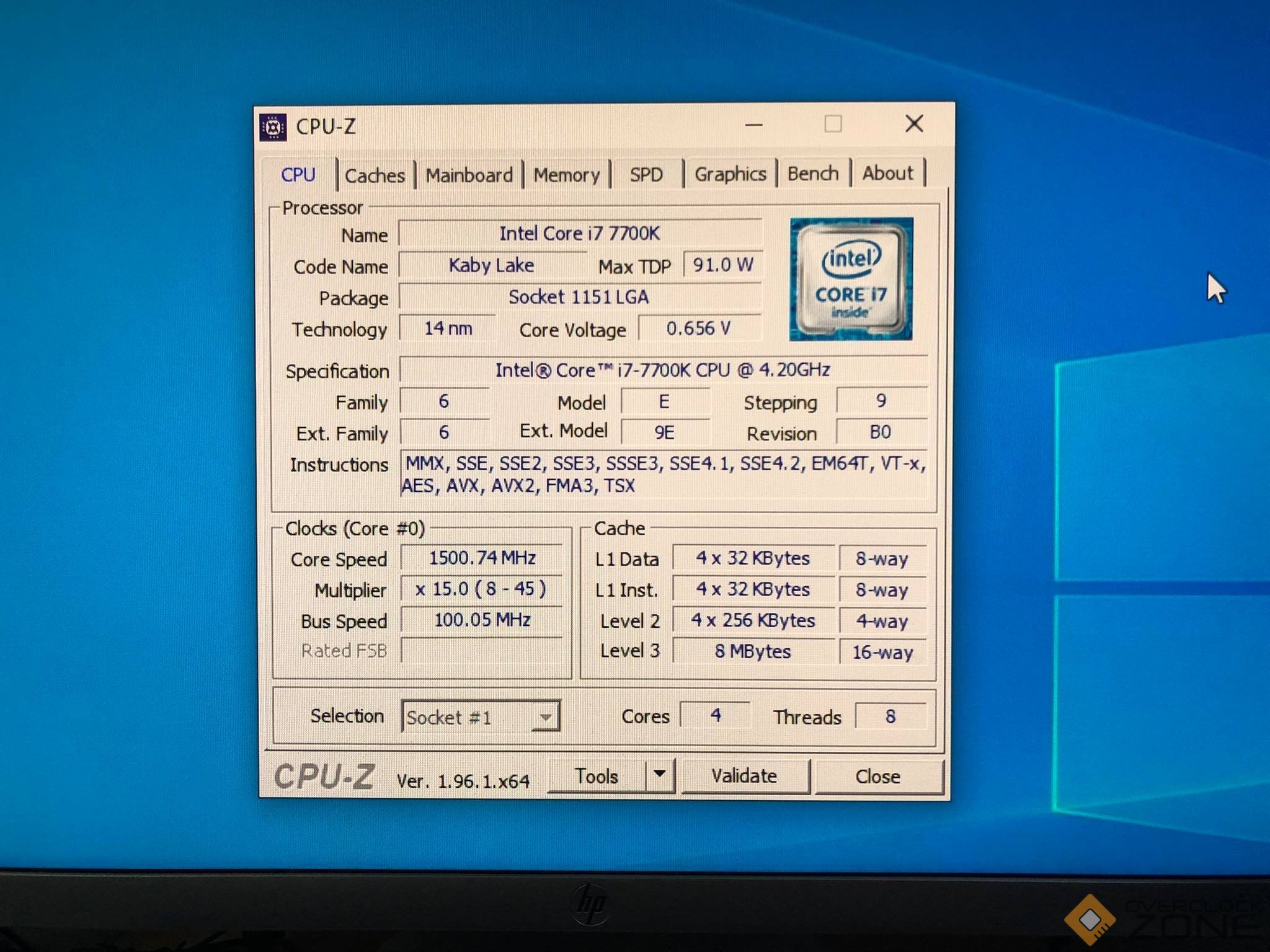Image resolution: width=1270 pixels, height=952 pixels.
Task: Expand the Socket #1 selection dropdown
Action: tap(545, 717)
